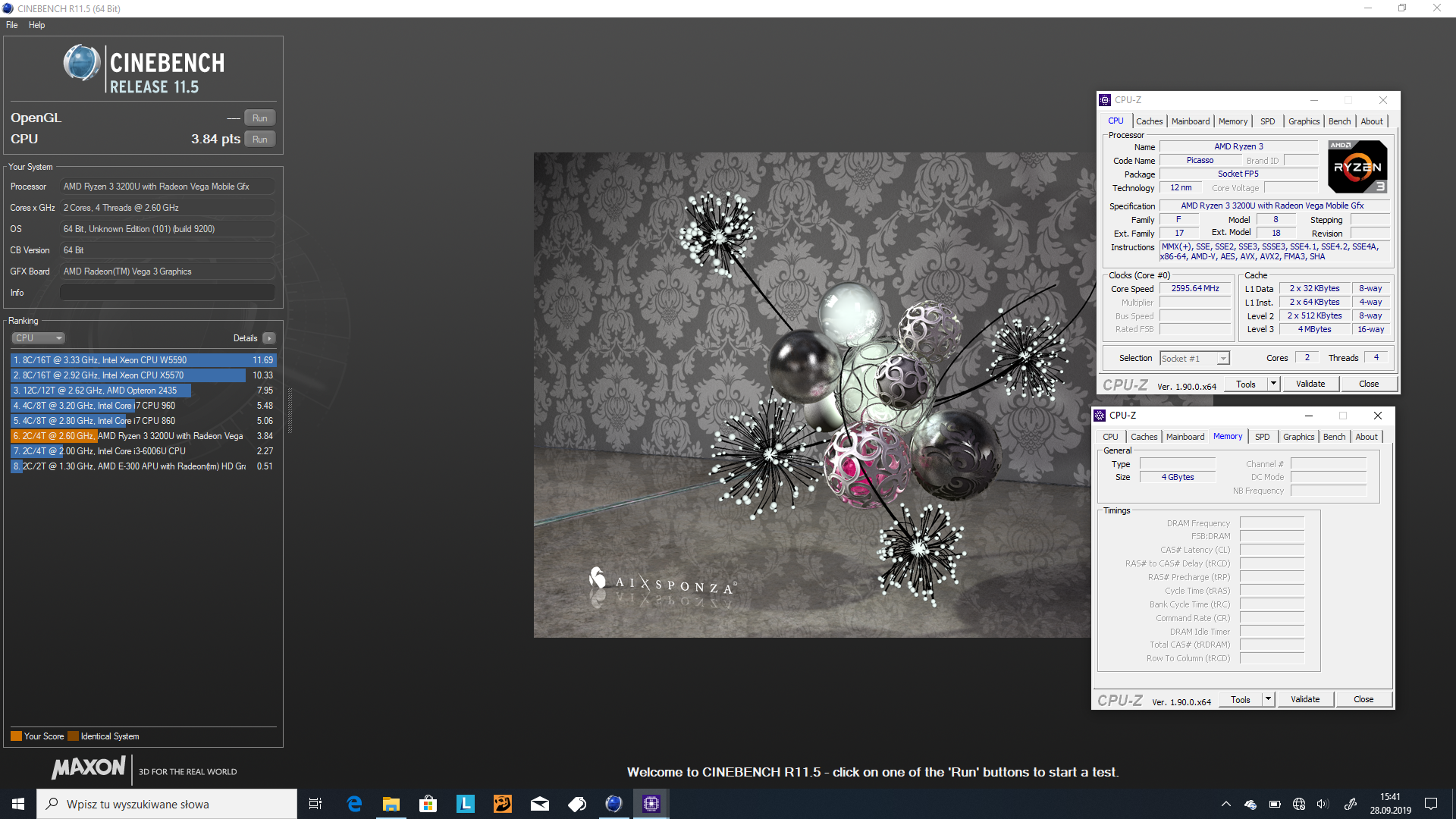Switch to Bench tab in upper CPU-Z window
The image size is (1456, 819).
[x=1339, y=121]
